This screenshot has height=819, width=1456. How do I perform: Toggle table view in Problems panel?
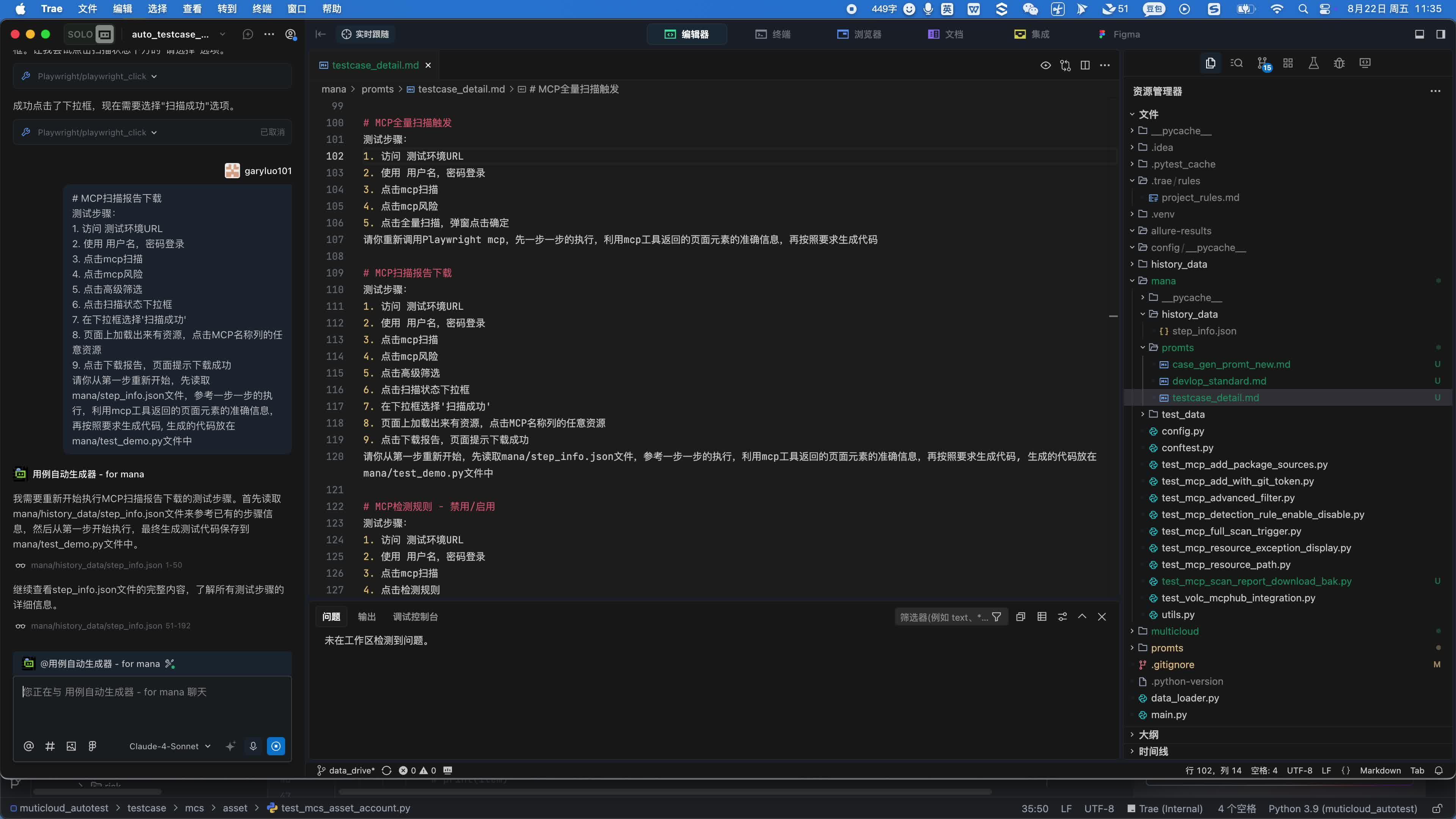(x=1042, y=617)
